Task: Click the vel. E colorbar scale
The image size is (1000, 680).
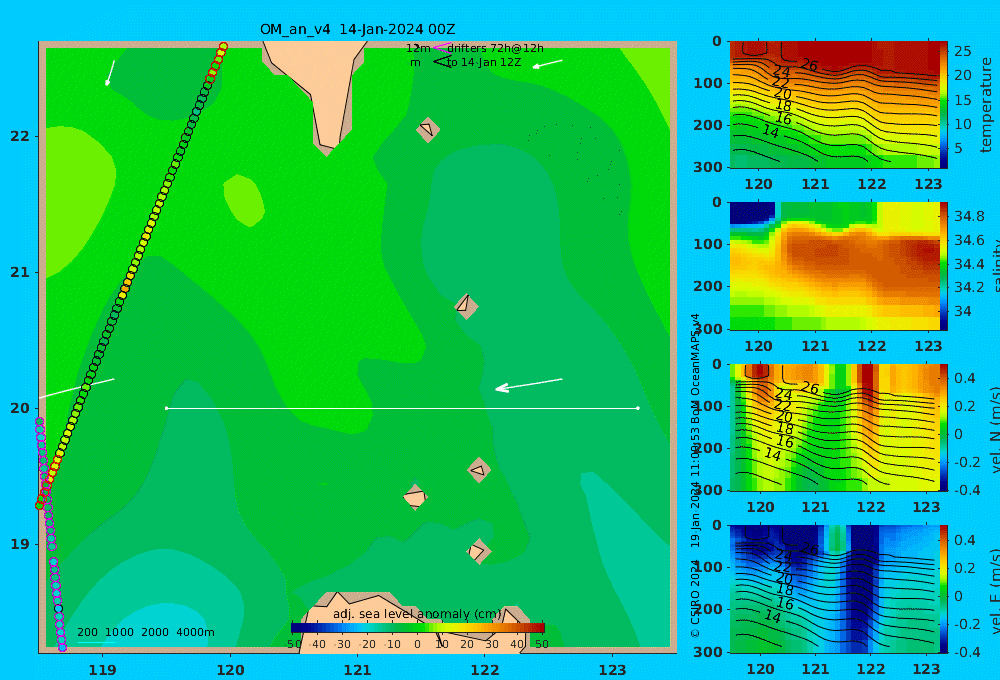Action: (x=944, y=589)
